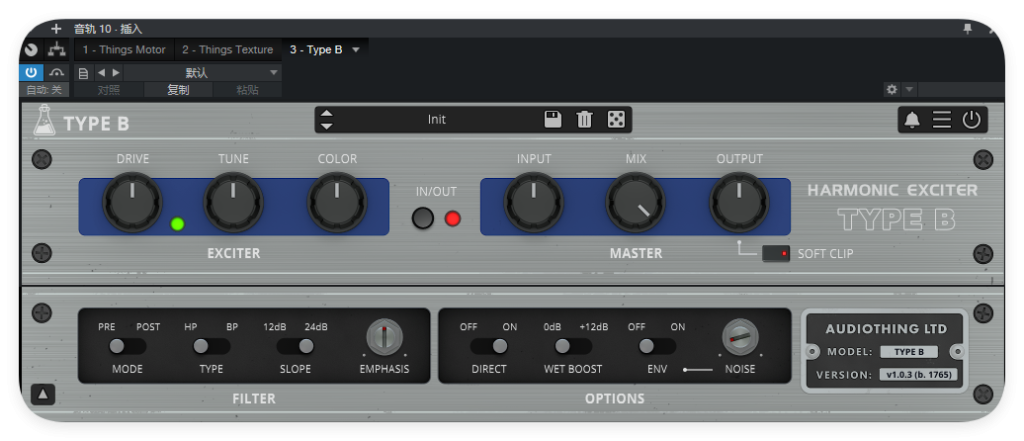This screenshot has height=441, width=1024.
Task: Click the 复制 copy button
Action: point(178,90)
